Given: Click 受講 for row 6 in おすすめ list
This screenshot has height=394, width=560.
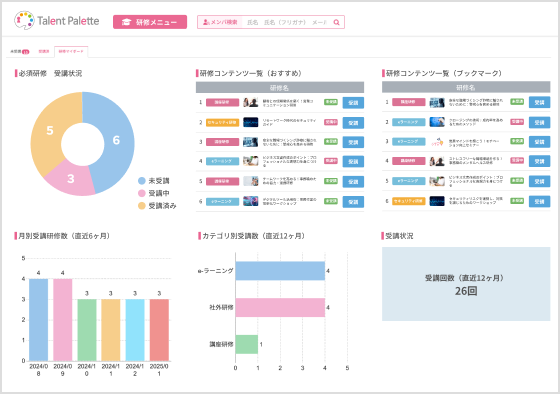Looking at the screenshot, I should [x=353, y=202].
